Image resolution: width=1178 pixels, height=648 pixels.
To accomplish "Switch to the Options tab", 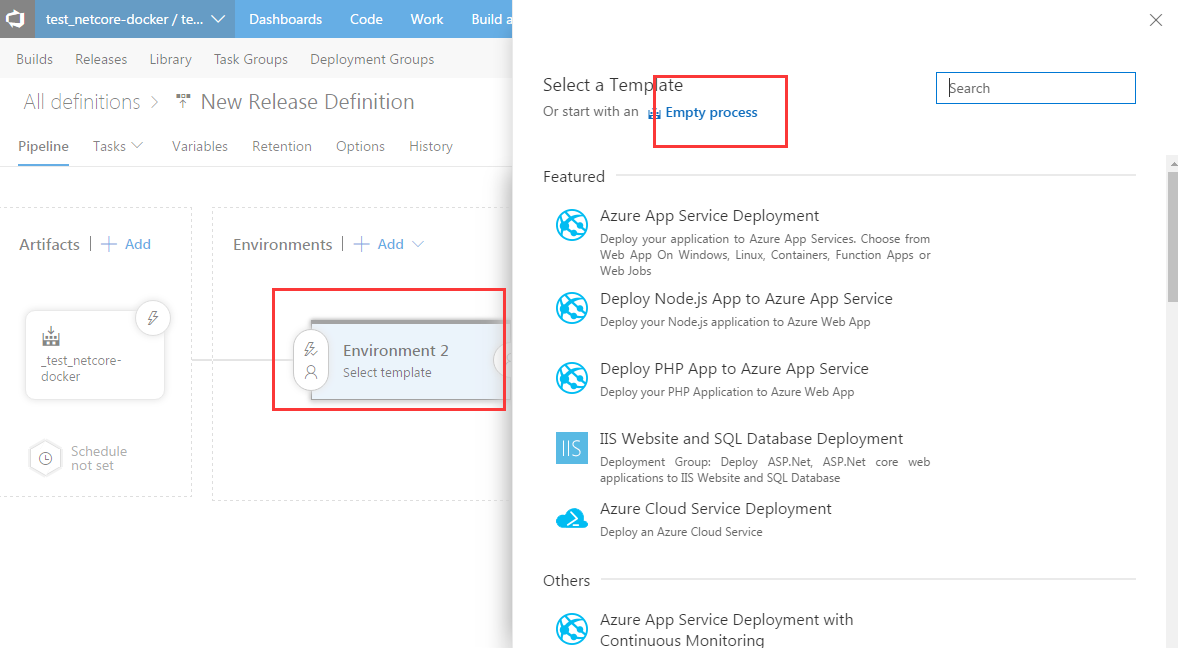I will pyautogui.click(x=360, y=146).
